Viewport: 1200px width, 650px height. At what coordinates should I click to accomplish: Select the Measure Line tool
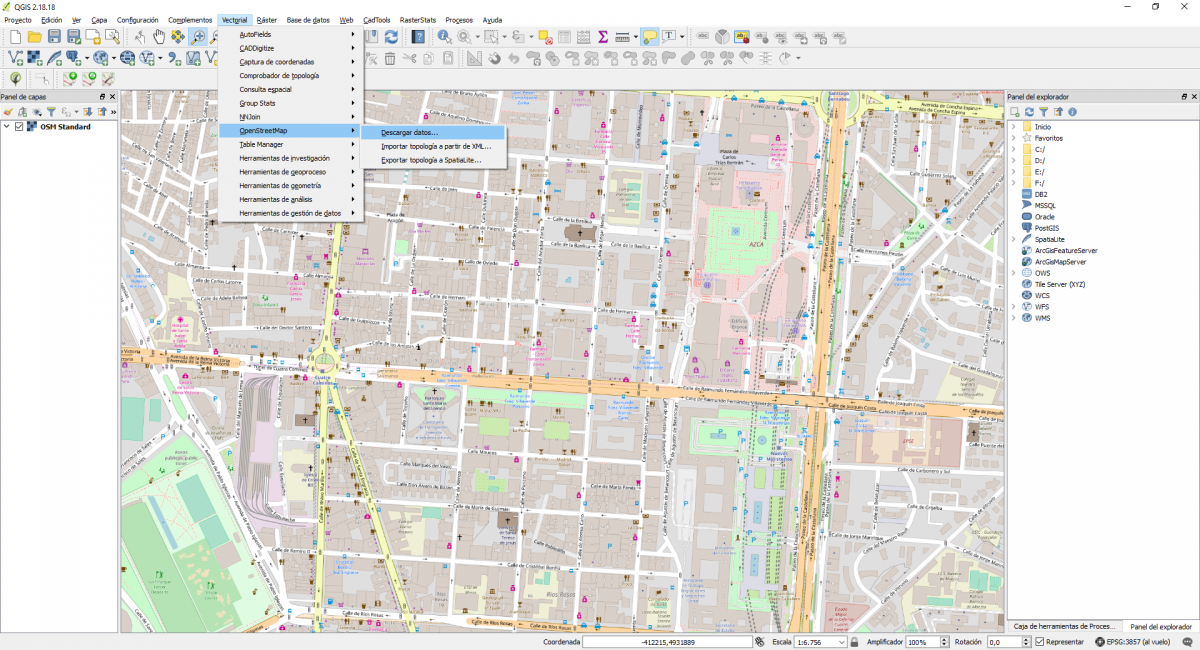(622, 36)
